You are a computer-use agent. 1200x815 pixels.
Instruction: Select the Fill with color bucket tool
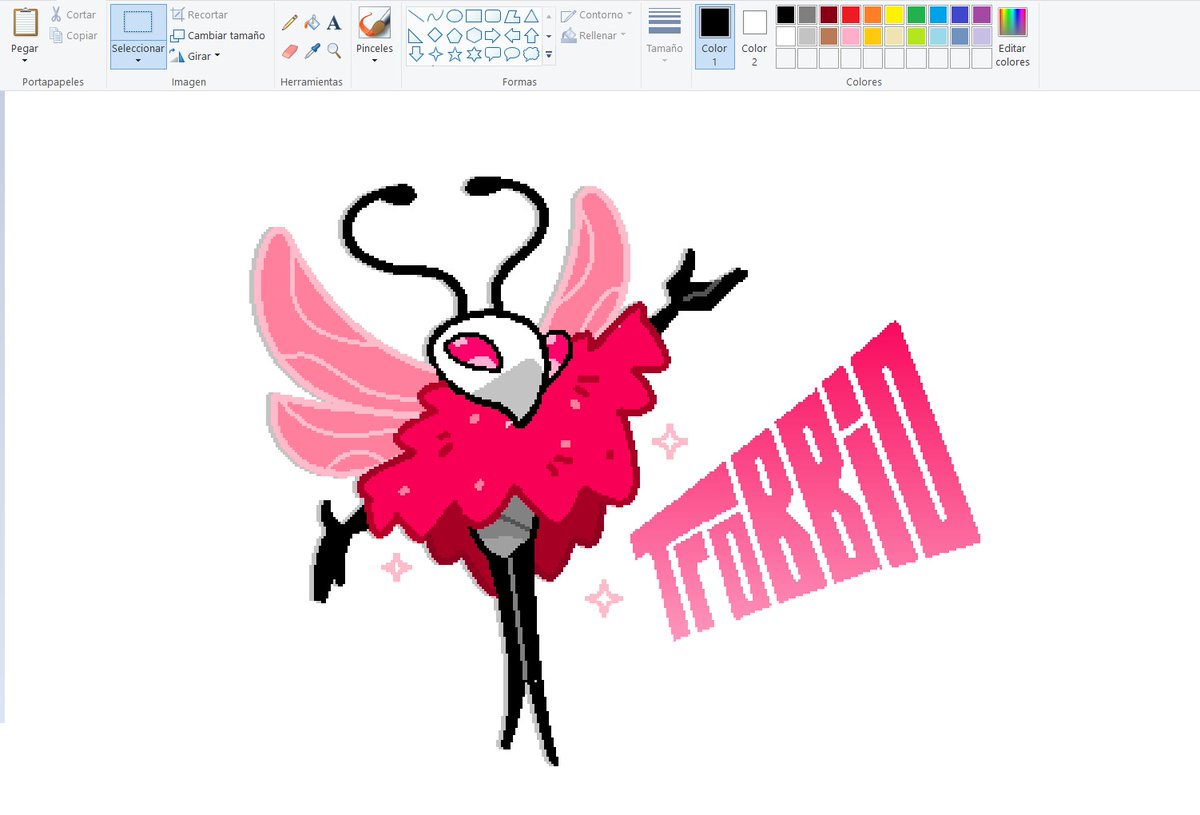[x=312, y=21]
